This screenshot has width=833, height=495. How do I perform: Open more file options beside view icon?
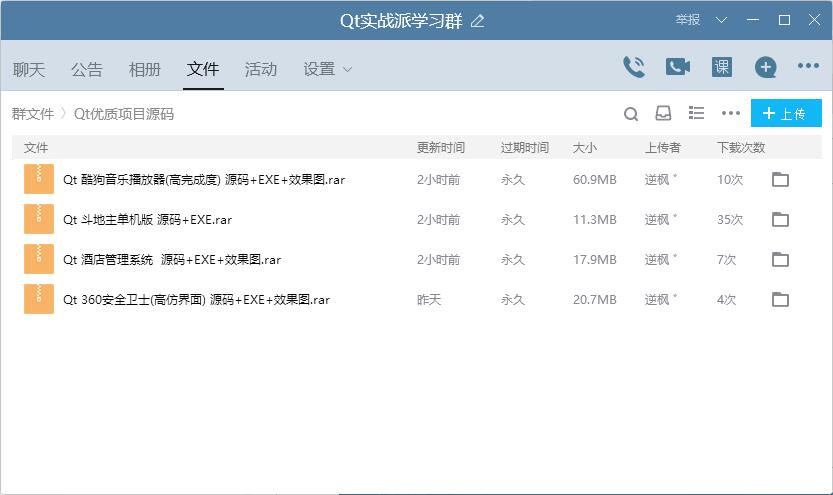(x=730, y=113)
